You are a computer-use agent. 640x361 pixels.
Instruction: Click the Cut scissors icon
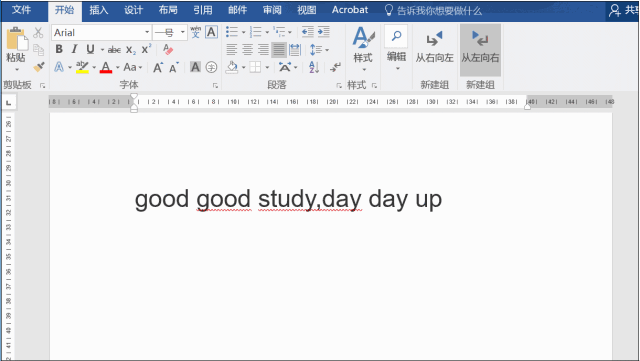pyautogui.click(x=38, y=32)
